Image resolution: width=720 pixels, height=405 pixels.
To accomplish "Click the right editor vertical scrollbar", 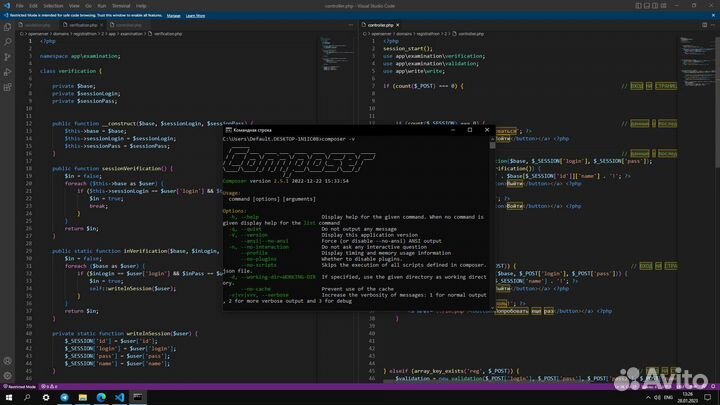I will 717,102.
